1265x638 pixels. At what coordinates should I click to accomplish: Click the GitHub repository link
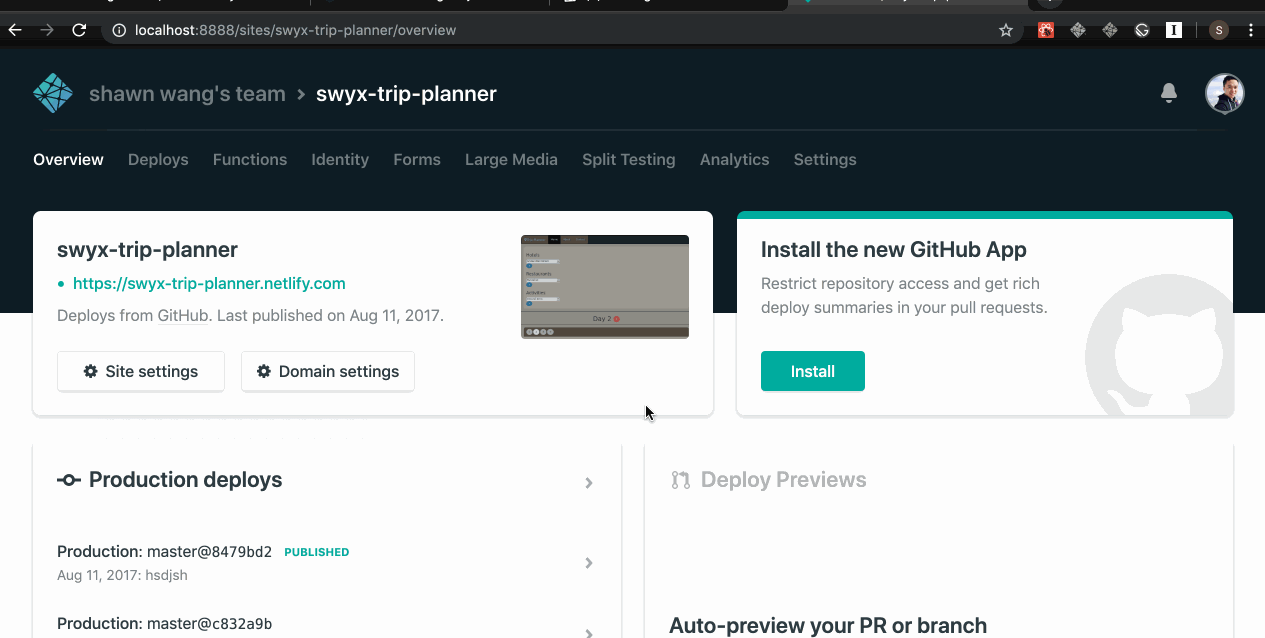coord(183,315)
